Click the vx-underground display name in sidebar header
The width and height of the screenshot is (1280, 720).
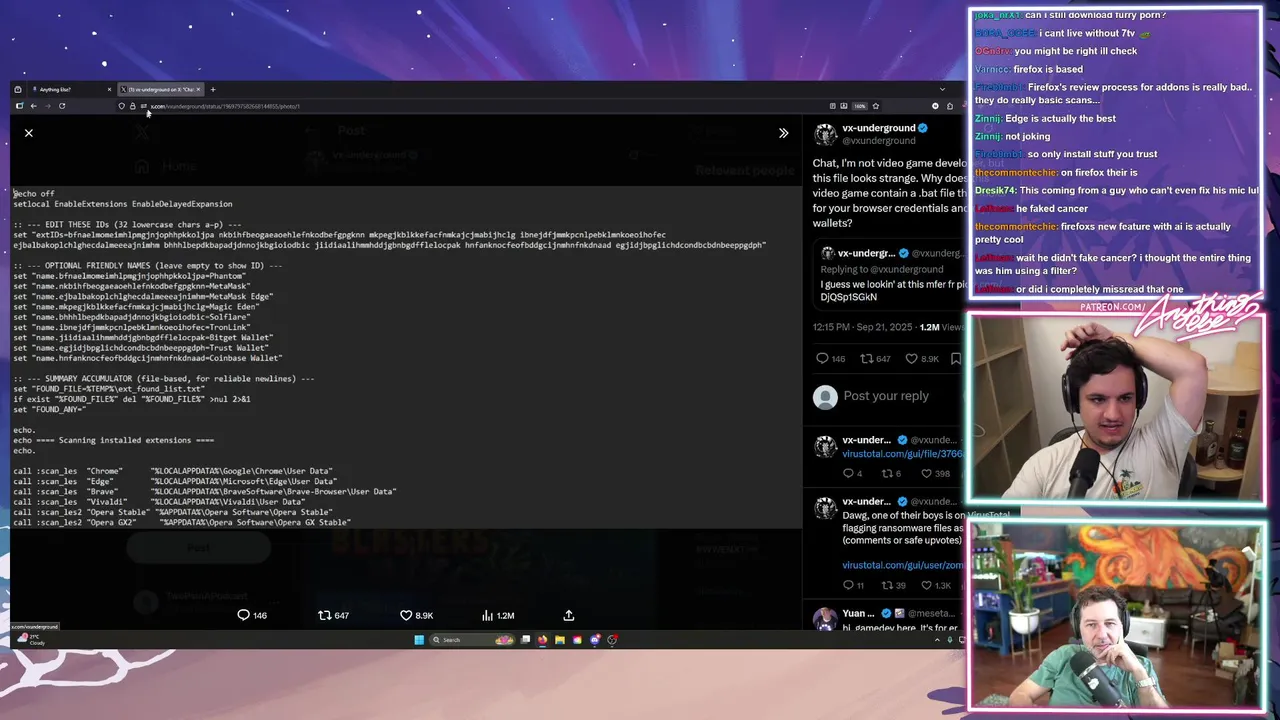tap(878, 128)
